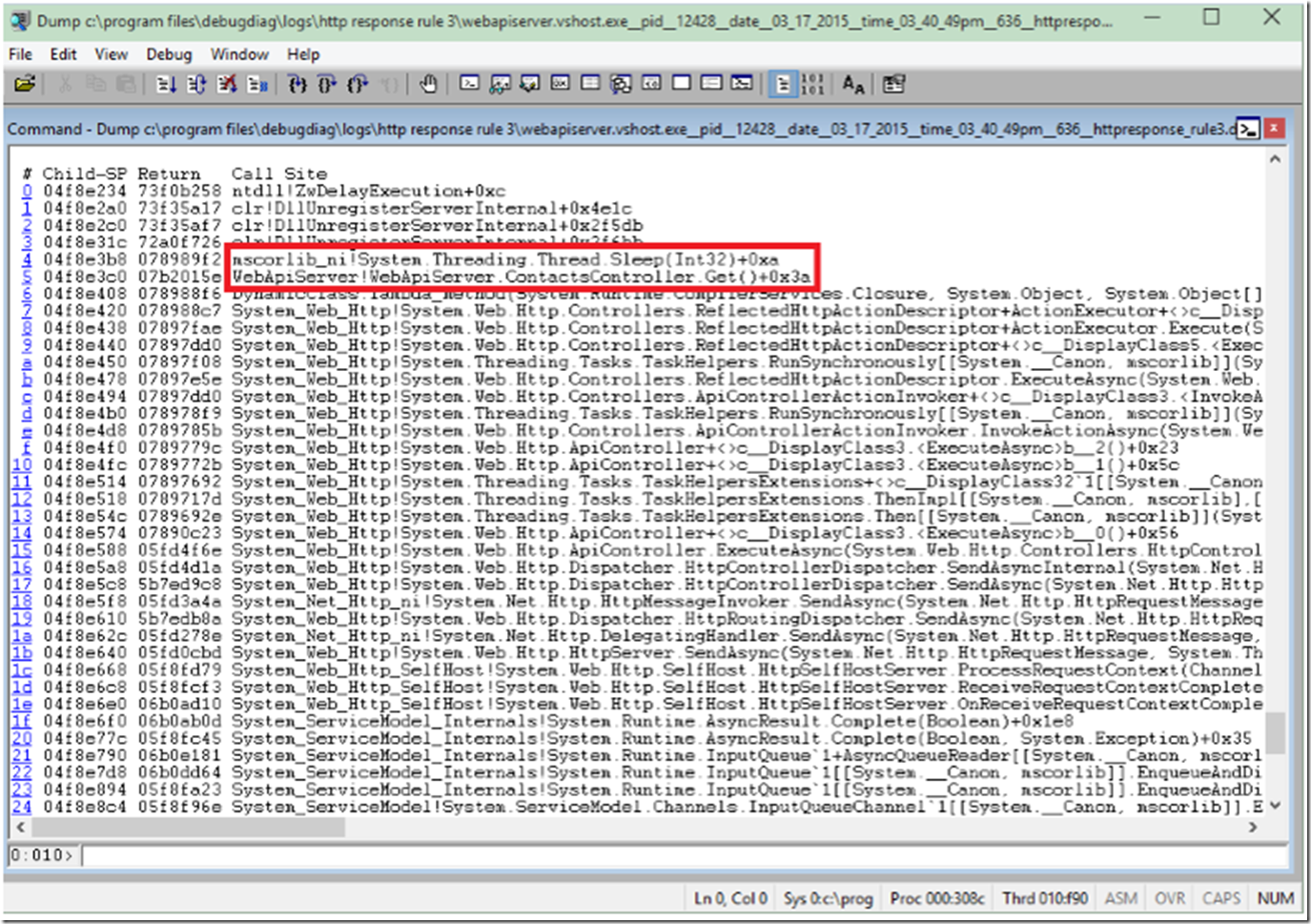Click the vertical scrollbar up arrow

pyautogui.click(x=1275, y=160)
